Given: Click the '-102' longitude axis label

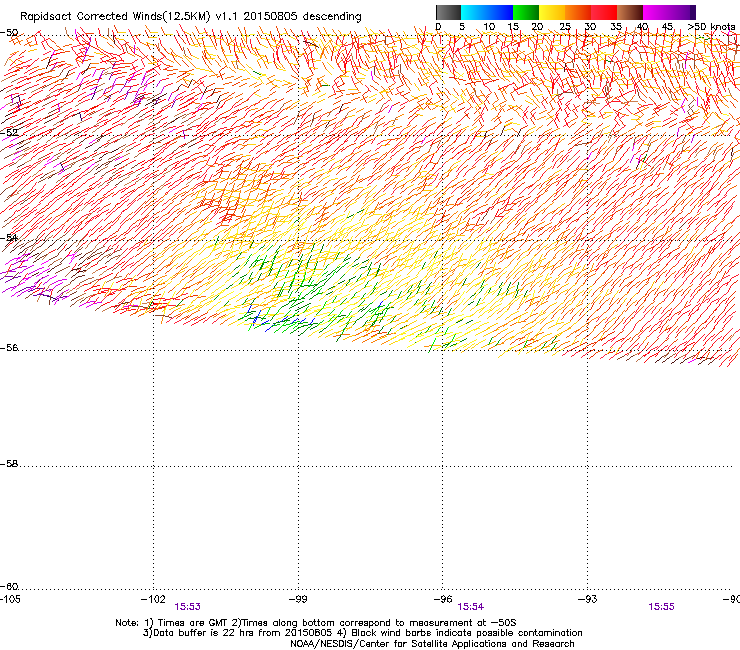Looking at the screenshot, I should point(153,599).
